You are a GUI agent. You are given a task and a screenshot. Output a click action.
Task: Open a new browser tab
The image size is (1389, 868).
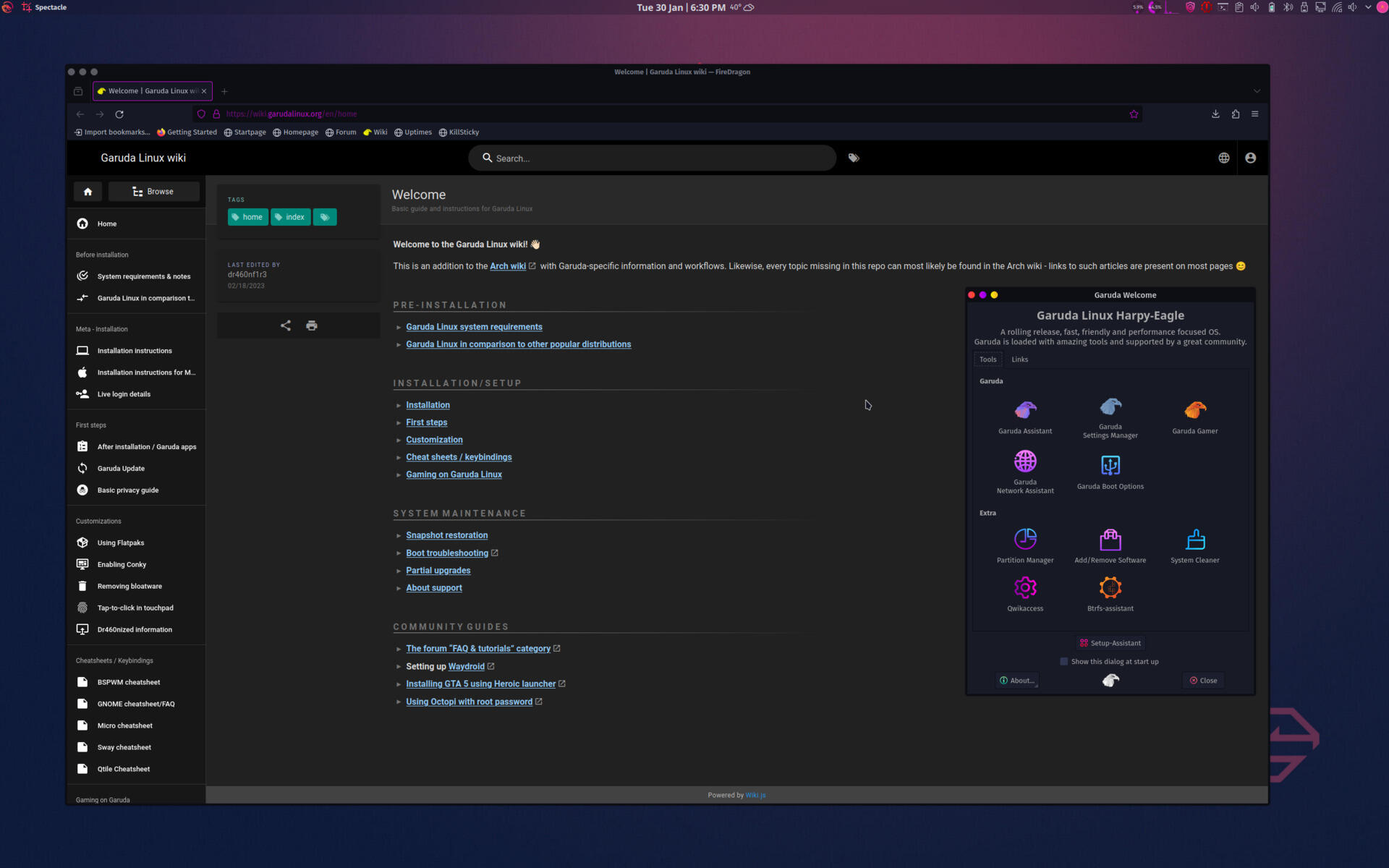tap(224, 91)
